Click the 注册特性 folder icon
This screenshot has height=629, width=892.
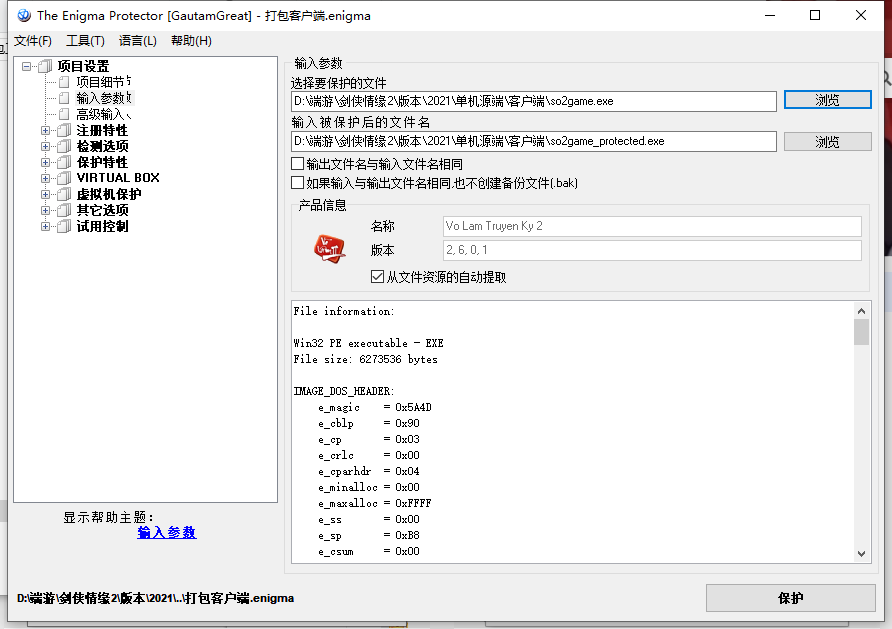click(64, 130)
